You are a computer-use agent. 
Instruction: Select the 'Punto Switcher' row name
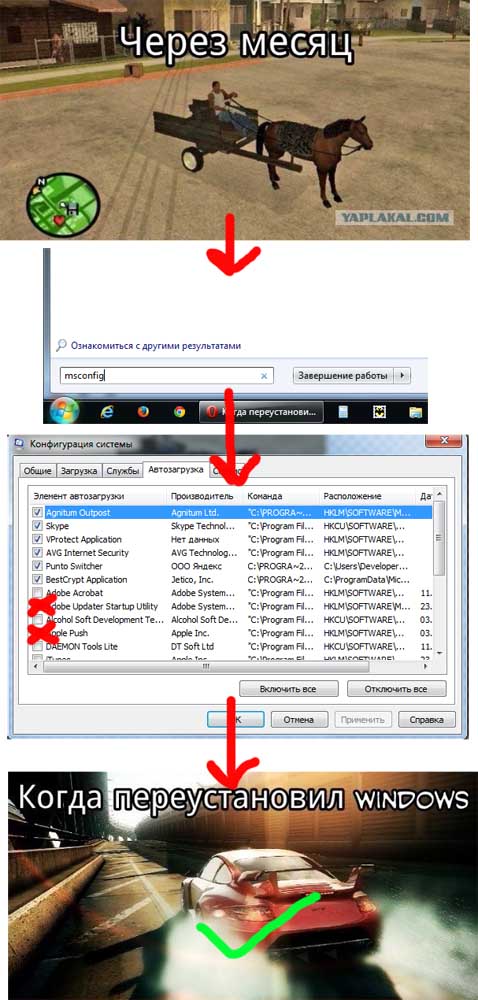click(74, 566)
